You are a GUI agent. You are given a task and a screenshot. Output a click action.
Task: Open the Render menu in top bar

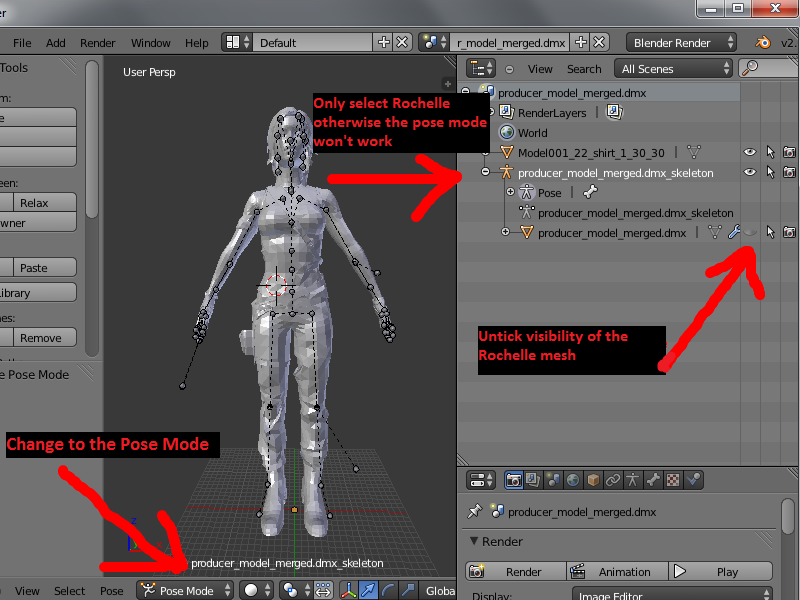point(97,43)
